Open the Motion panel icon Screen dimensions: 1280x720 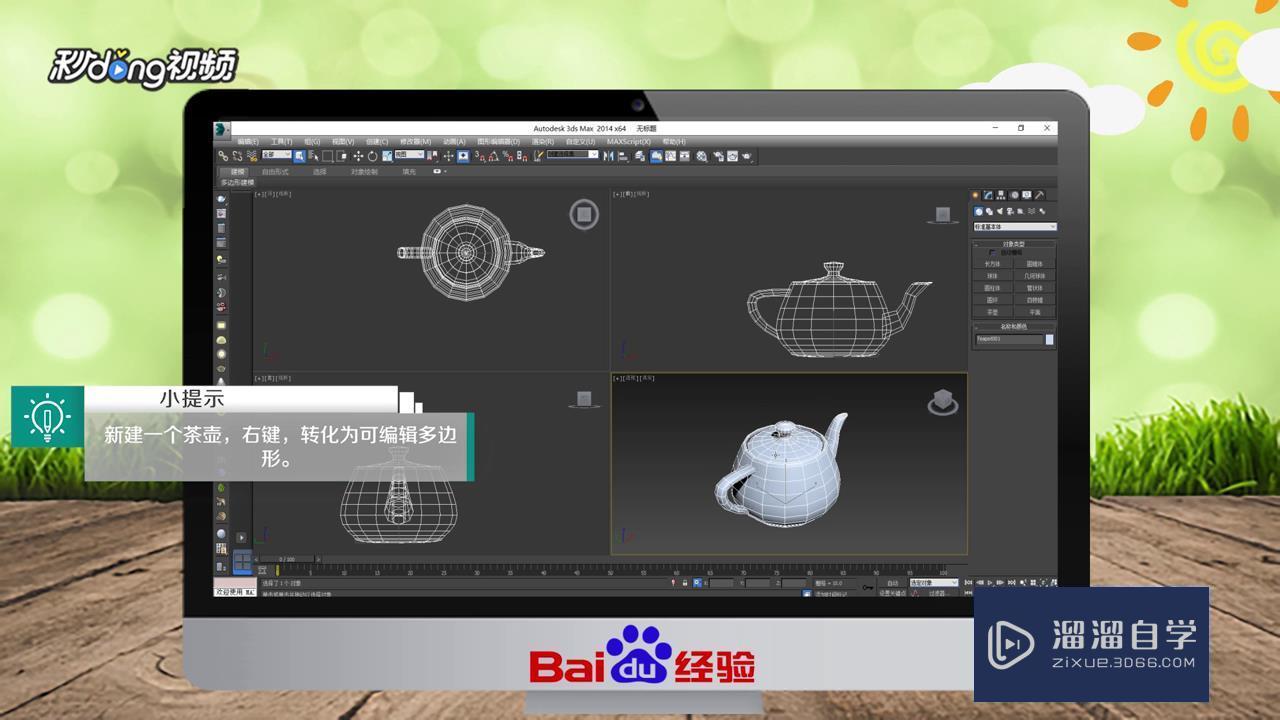click(x=1014, y=195)
